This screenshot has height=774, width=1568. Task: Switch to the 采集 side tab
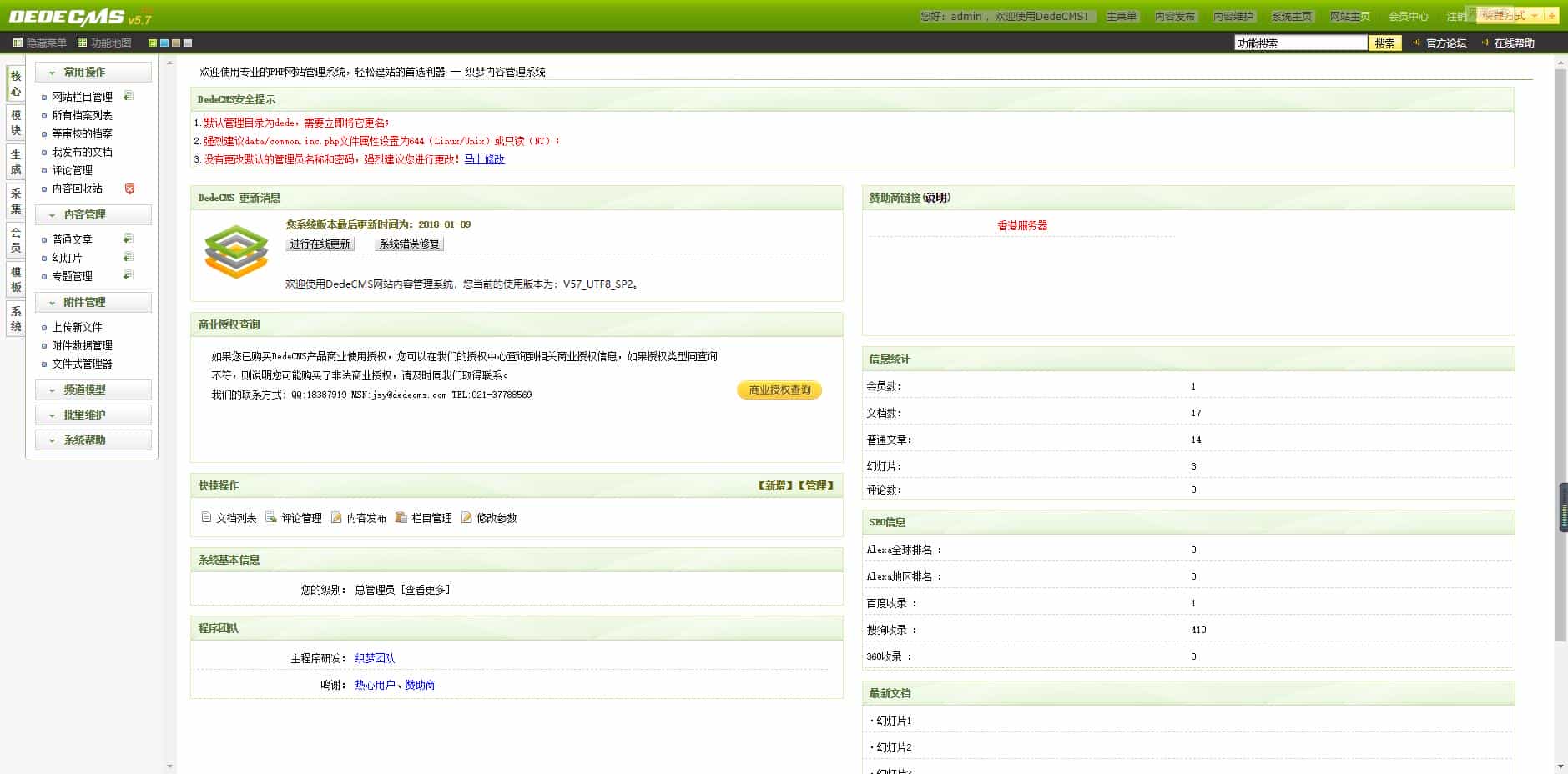(16, 201)
